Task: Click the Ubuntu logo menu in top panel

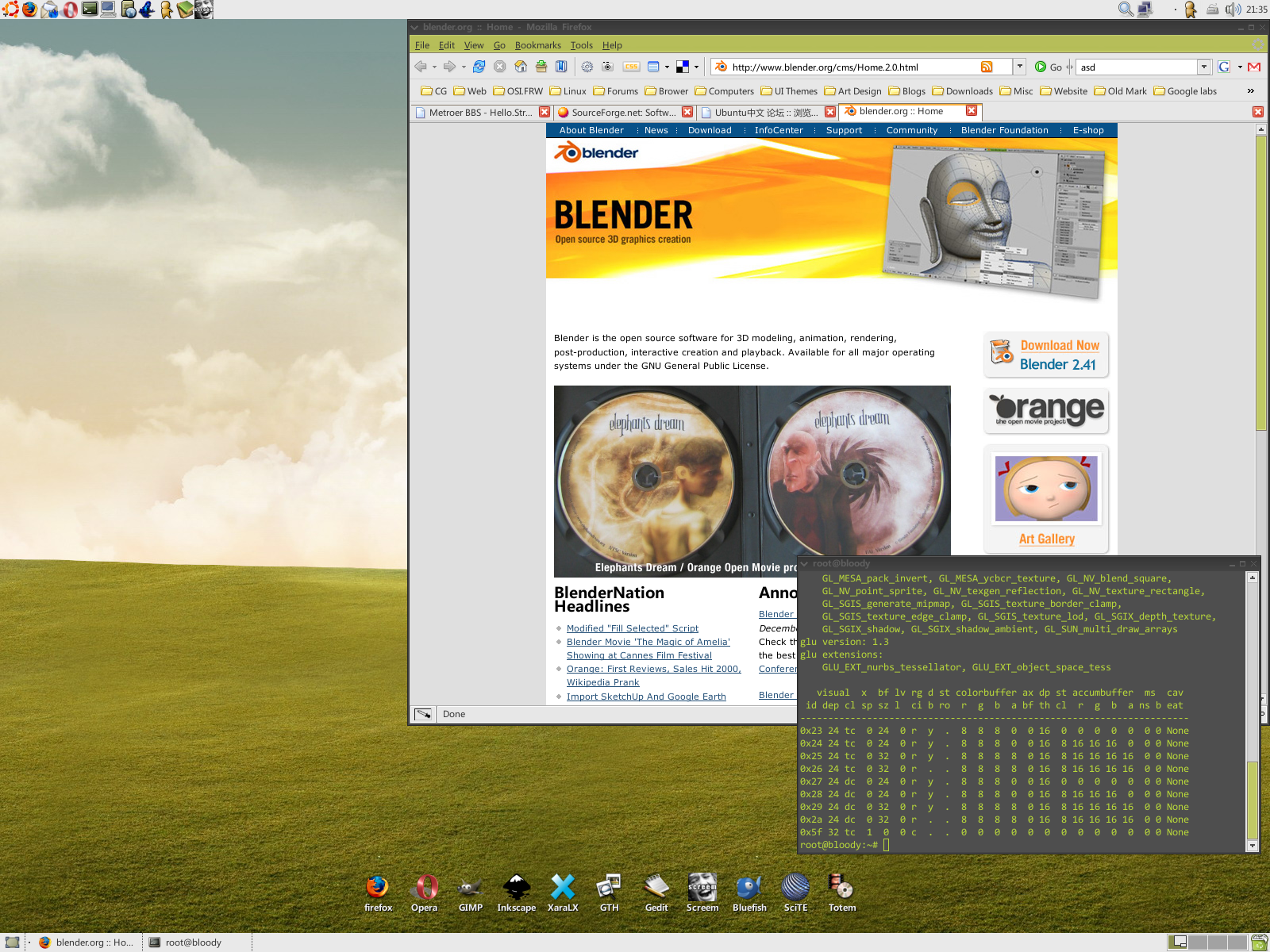Action: tap(10, 9)
